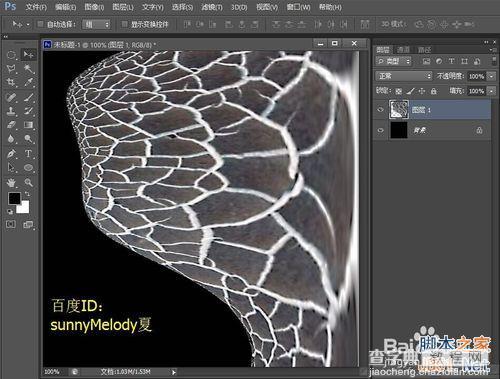Click the foreground black color swatch
The width and height of the screenshot is (500, 379).
point(14,198)
